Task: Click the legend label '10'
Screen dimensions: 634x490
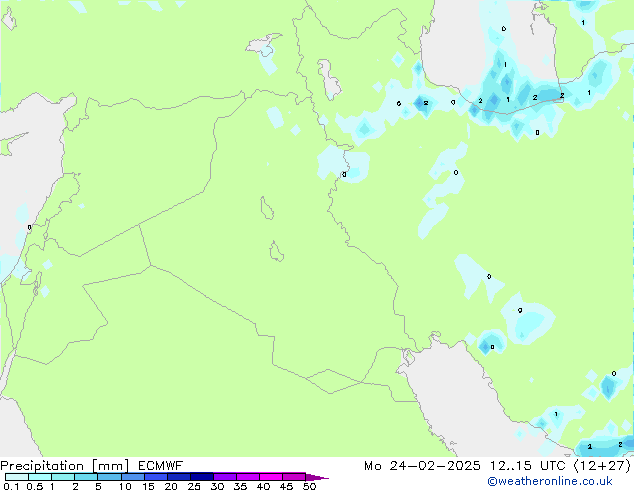Action: (x=125, y=486)
